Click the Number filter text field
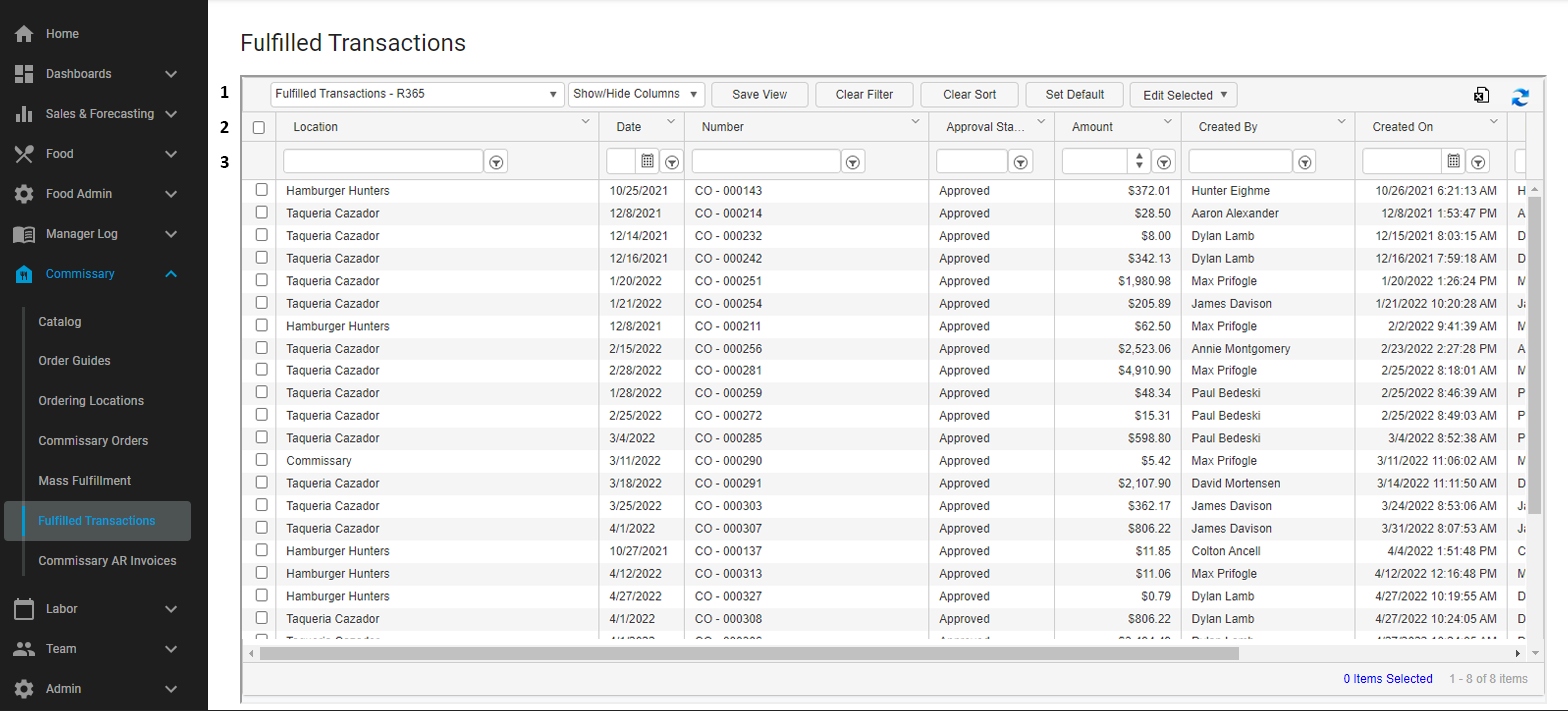 [x=766, y=161]
